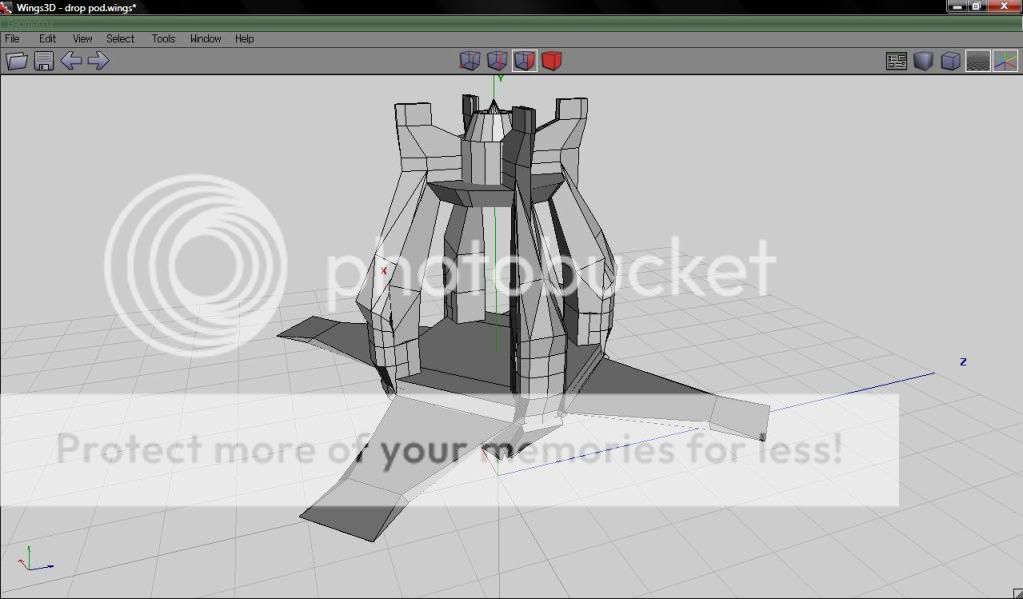This screenshot has width=1023, height=599.
Task: Expand the Tools menu
Action: coord(163,39)
